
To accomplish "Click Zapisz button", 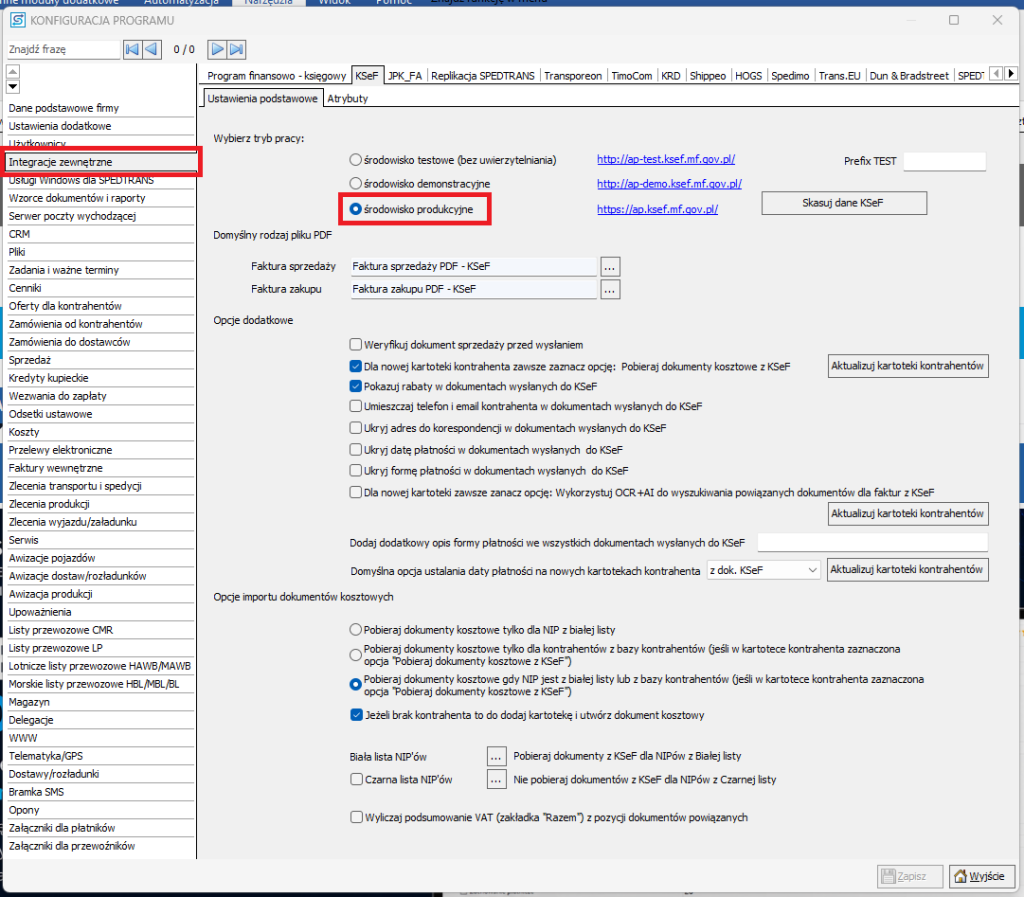I will [x=910, y=876].
